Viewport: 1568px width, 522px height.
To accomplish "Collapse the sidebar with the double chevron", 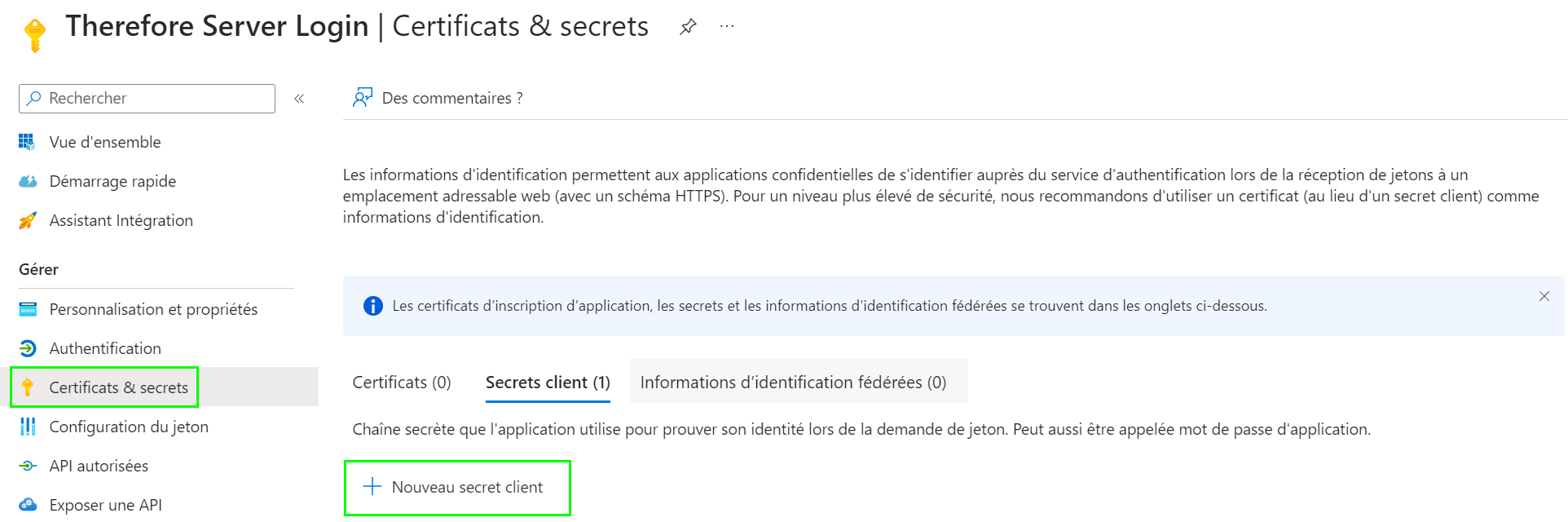I will point(299,98).
